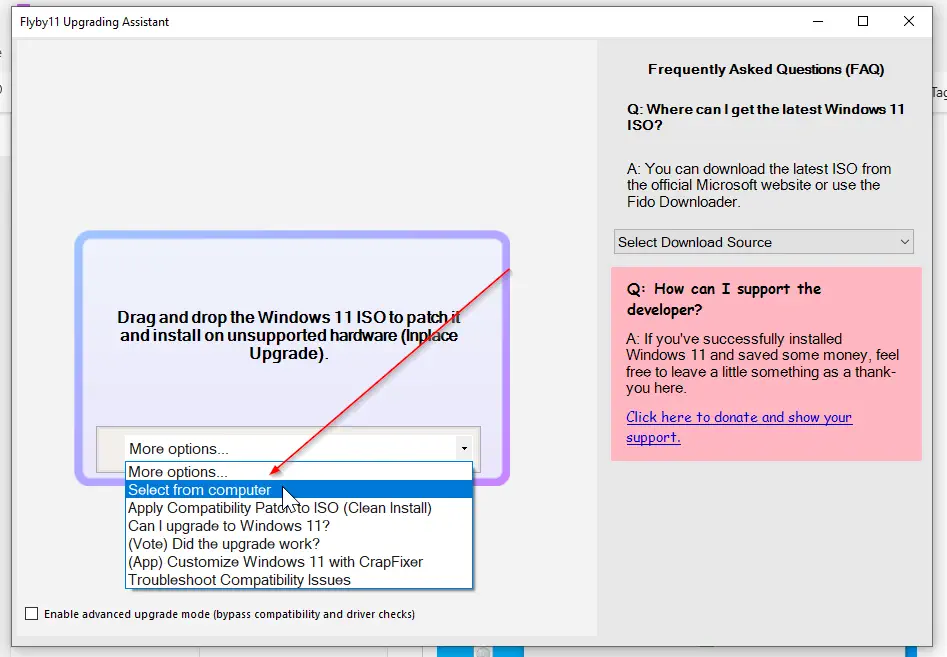The height and width of the screenshot is (657, 947).
Task: Pick 'Apply Compatibility Patch to ISO (Clean Install)'
Action: point(299,508)
